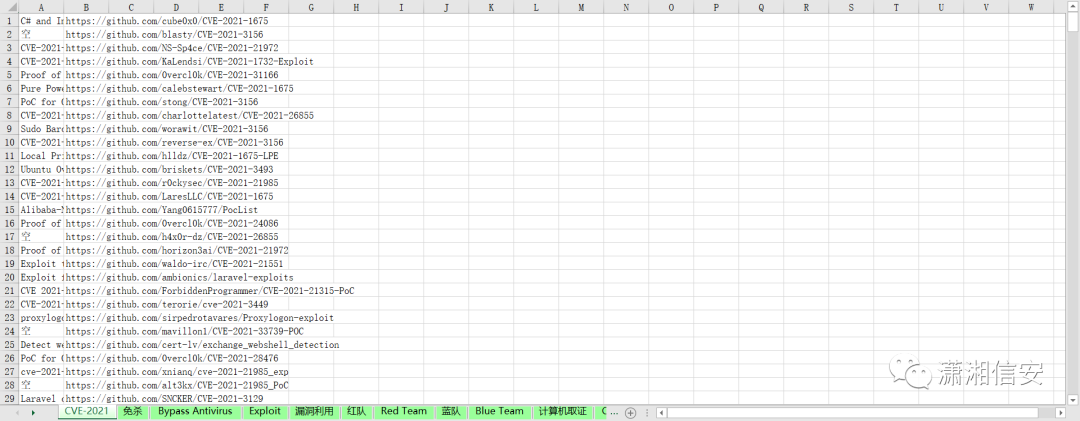Select column A header
This screenshot has width=1080, height=421.
(41, 7)
